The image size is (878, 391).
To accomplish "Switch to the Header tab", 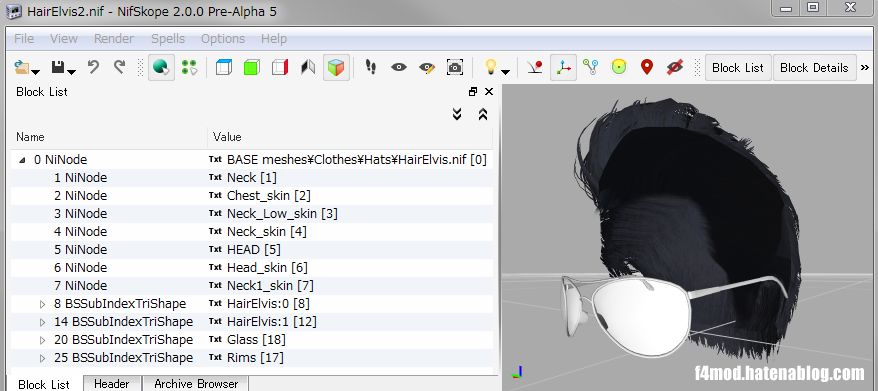I will 111,384.
